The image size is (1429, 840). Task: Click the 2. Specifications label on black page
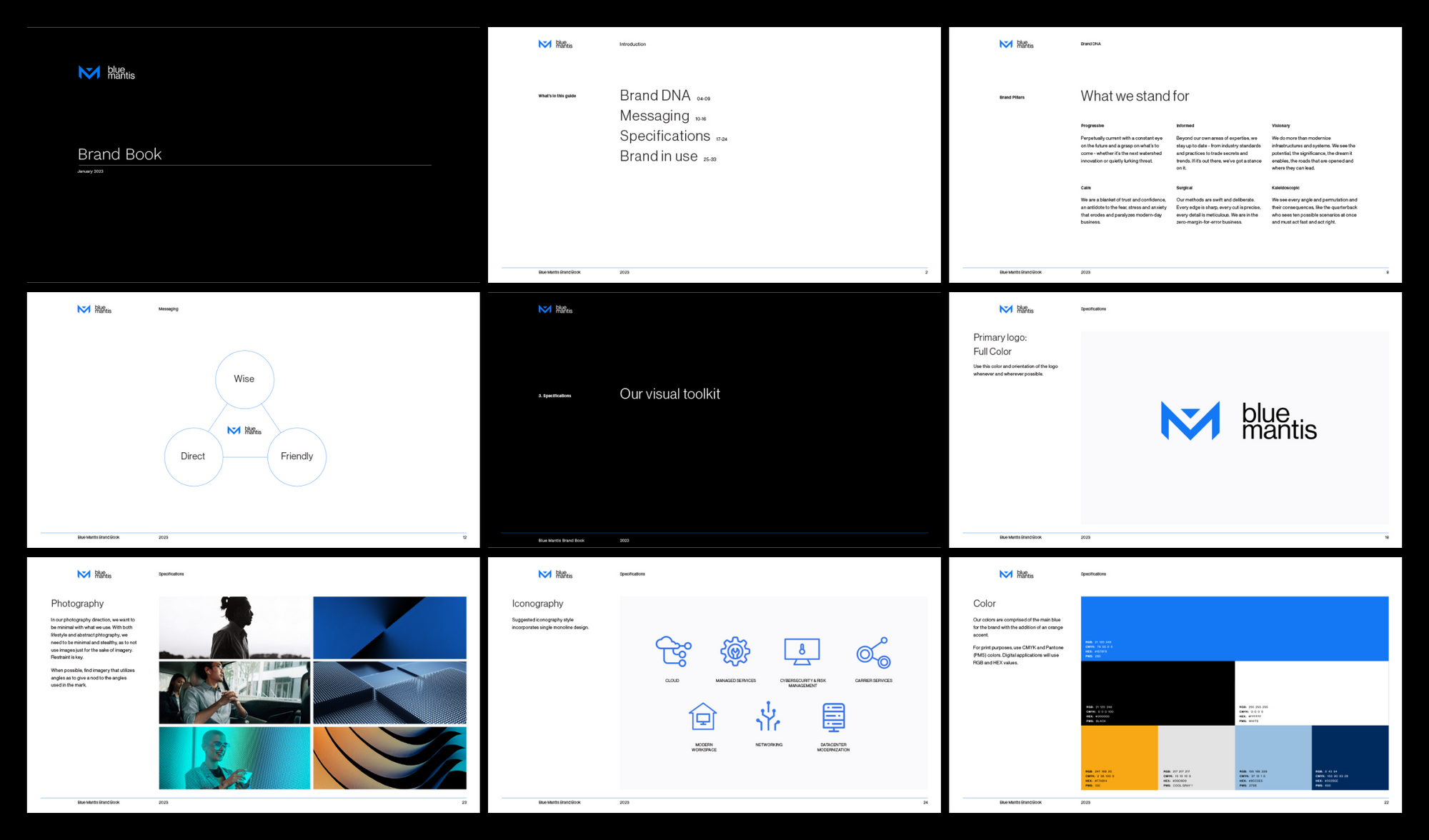click(554, 396)
